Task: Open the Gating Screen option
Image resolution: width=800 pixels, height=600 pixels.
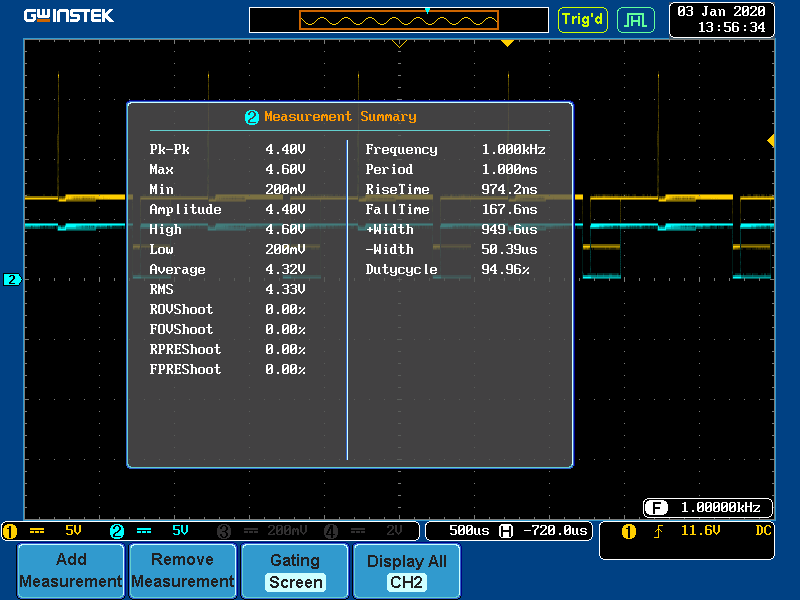Action: click(x=295, y=571)
